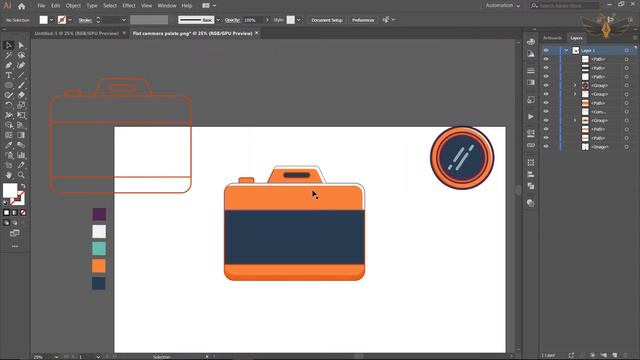Open the Stroke panel icon
The width and height of the screenshot is (640, 360).
(531, 71)
